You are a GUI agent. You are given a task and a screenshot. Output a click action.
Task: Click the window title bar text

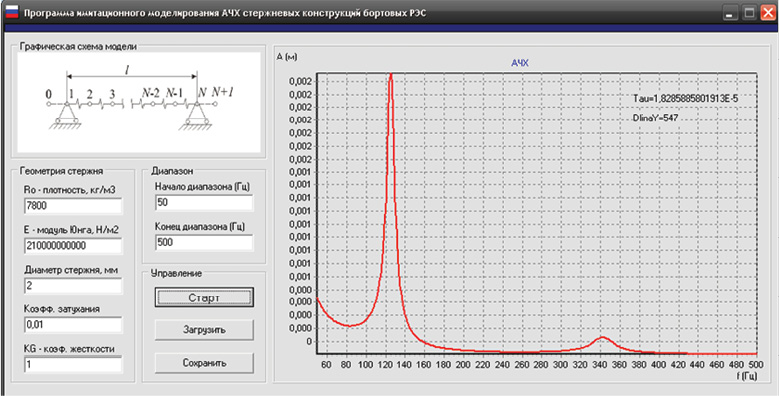[x=226, y=13]
